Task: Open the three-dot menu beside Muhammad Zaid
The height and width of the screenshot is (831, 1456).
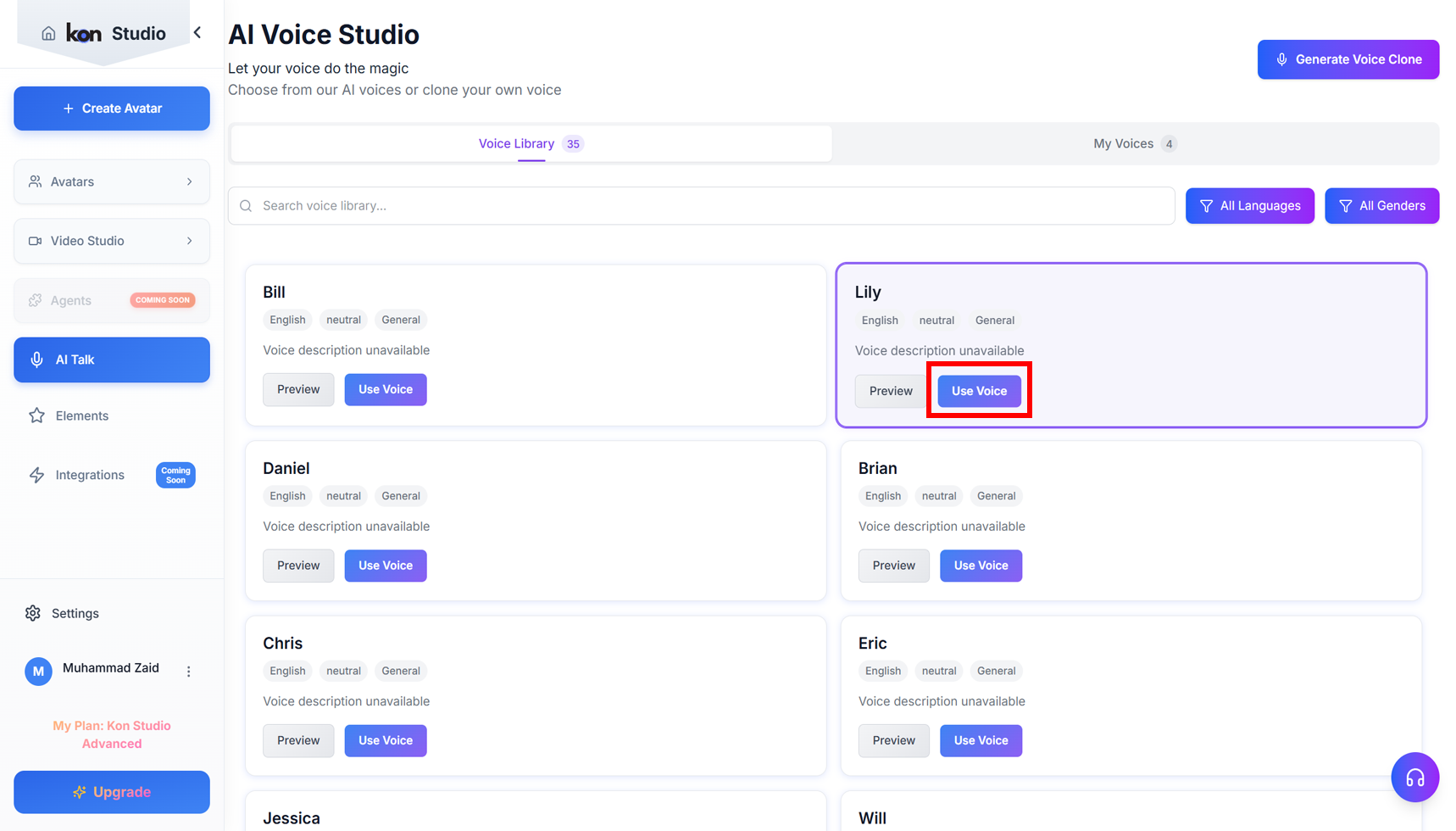Action: 188,671
